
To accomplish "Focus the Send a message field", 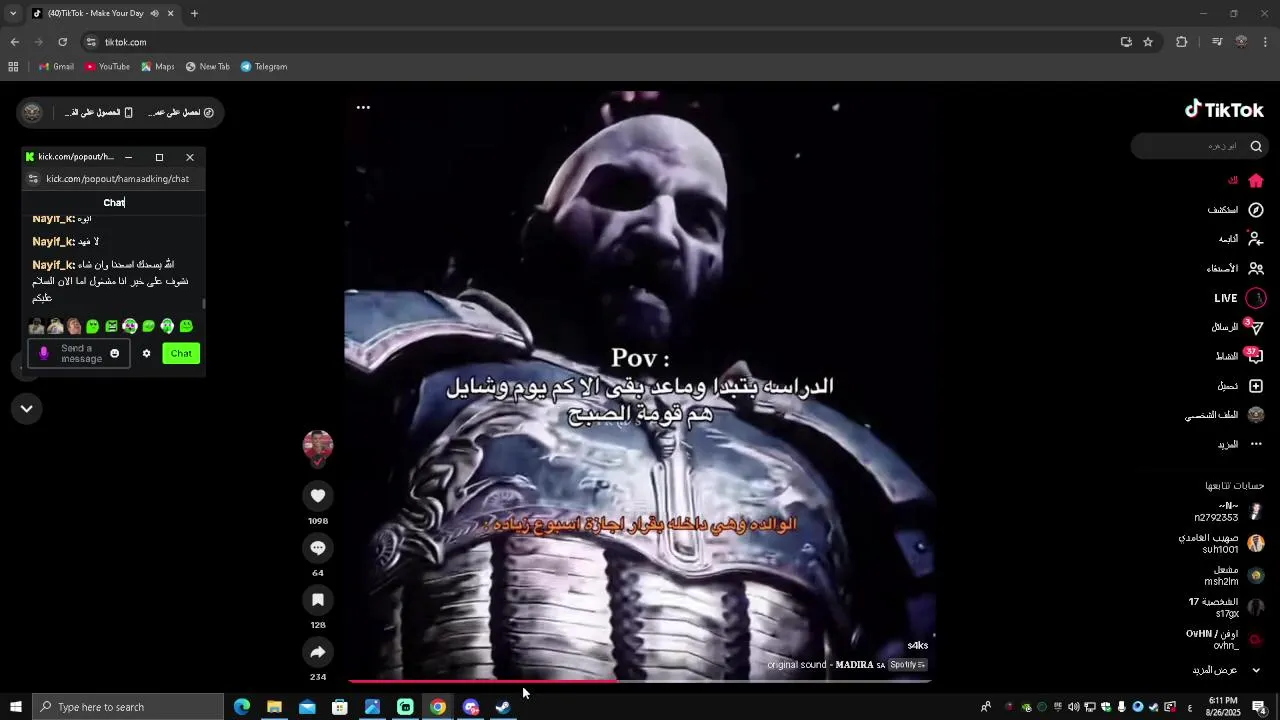I will point(80,353).
